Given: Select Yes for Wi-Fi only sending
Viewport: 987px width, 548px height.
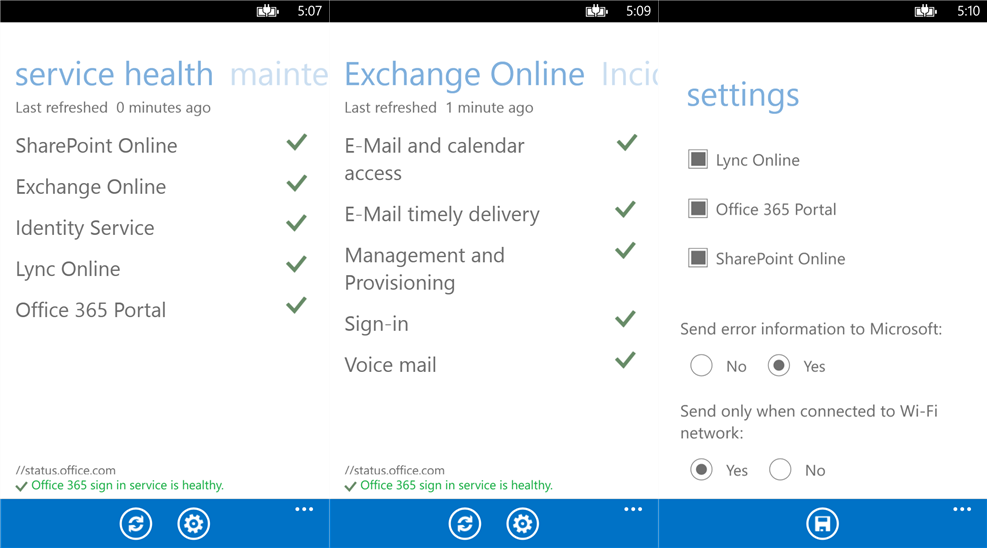Looking at the screenshot, I should (x=701, y=469).
